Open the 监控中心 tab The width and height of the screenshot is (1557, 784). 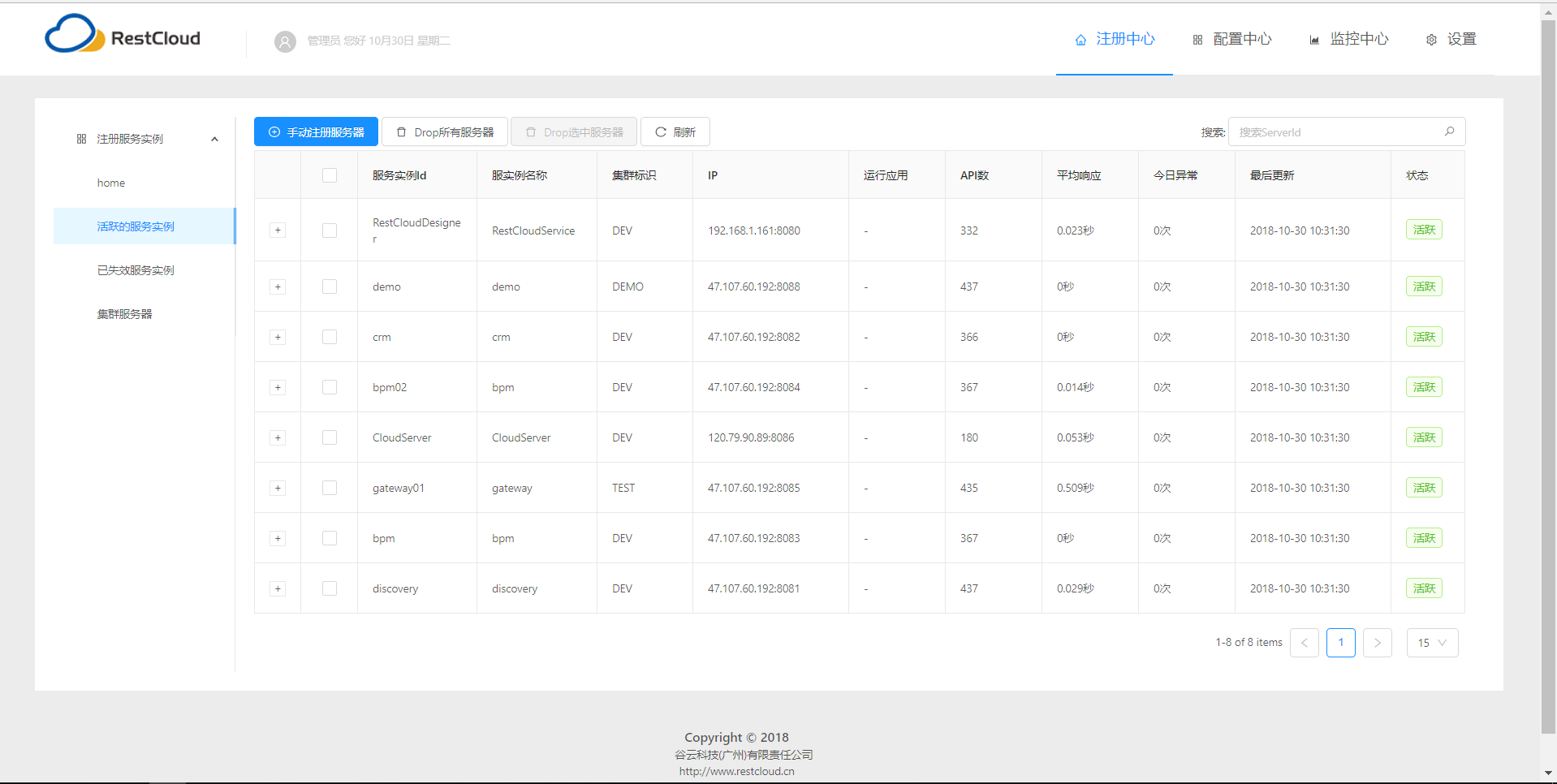pos(1349,39)
